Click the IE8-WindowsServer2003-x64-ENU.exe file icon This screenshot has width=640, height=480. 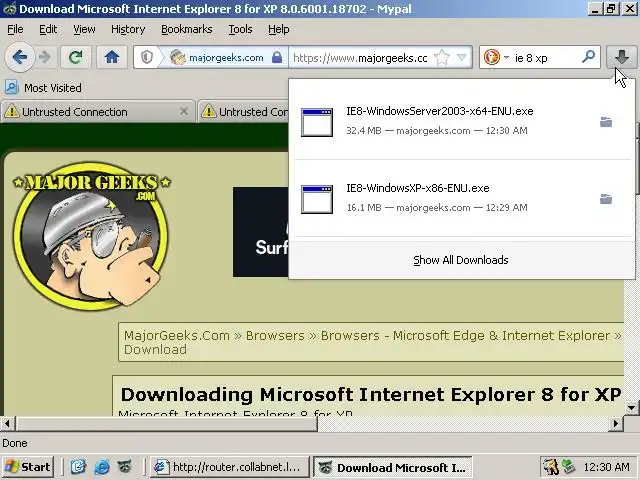[x=317, y=122]
